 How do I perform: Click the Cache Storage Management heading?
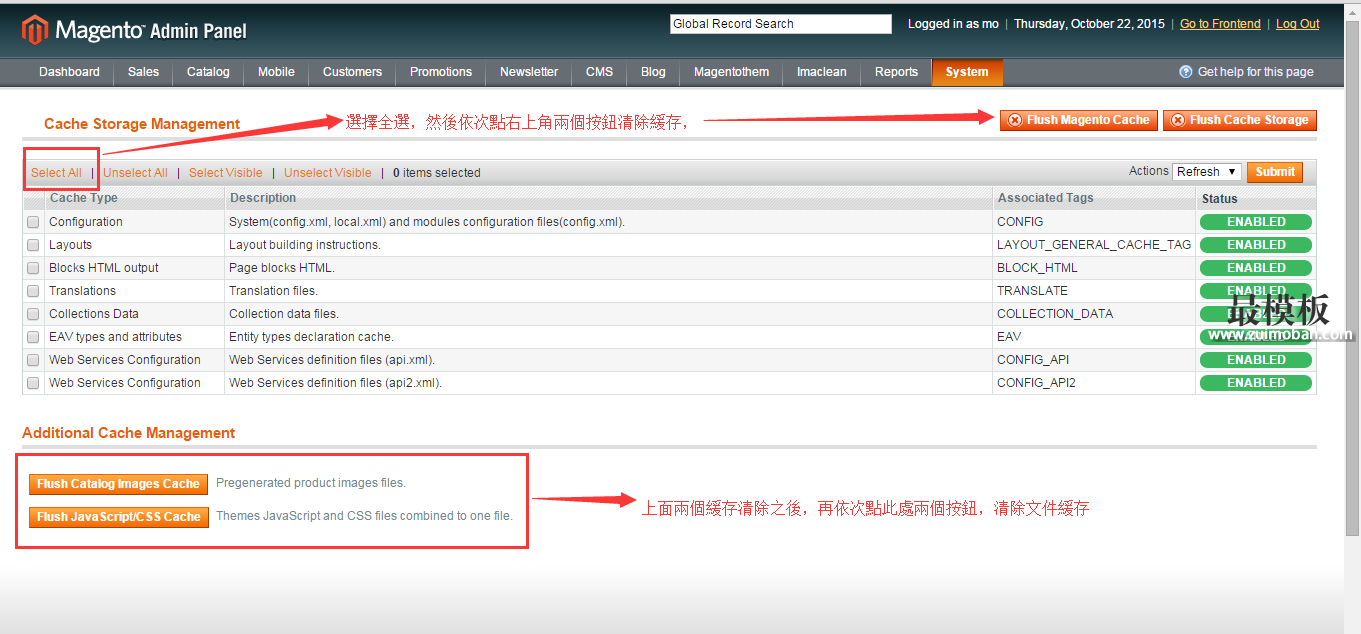(x=142, y=124)
